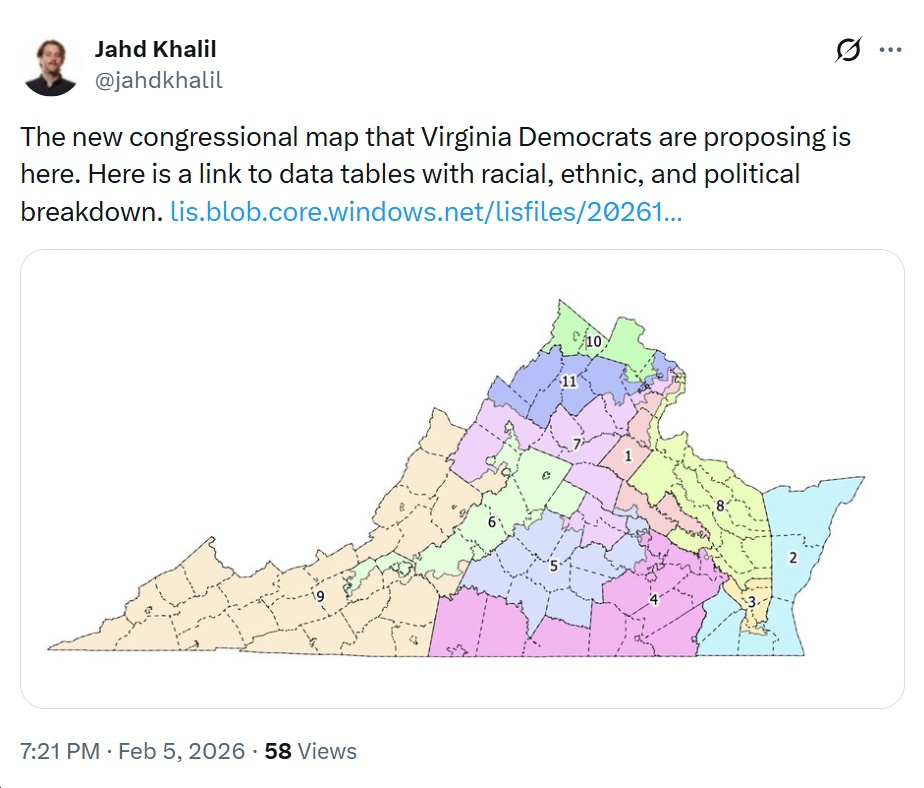Open the three-dot more options menu
The image size is (924, 788).
coord(890,50)
